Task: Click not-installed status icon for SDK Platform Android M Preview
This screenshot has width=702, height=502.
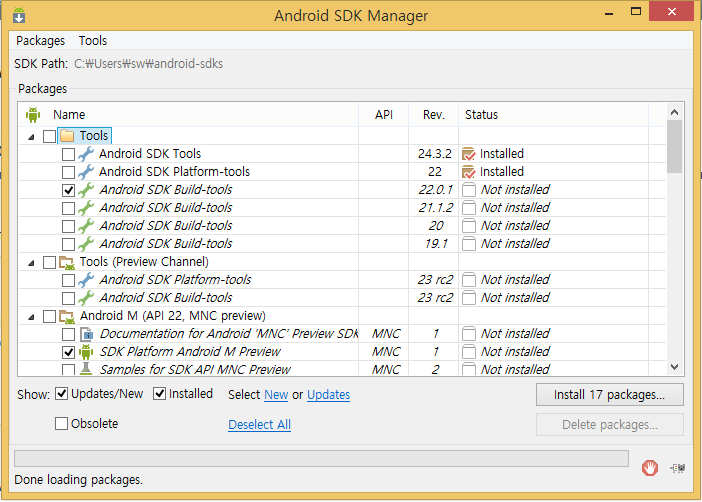Action: pos(469,352)
